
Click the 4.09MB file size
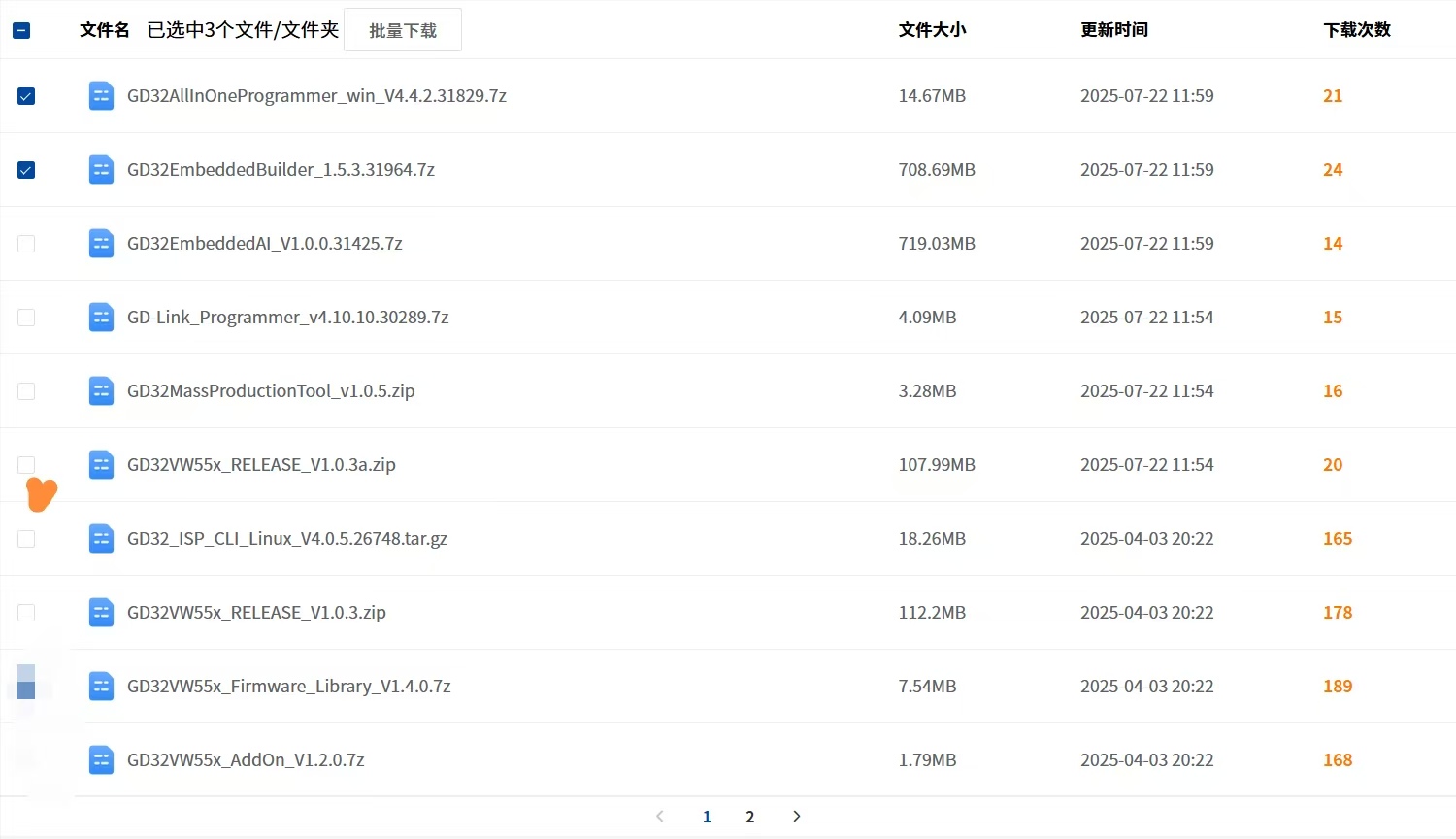928,318
